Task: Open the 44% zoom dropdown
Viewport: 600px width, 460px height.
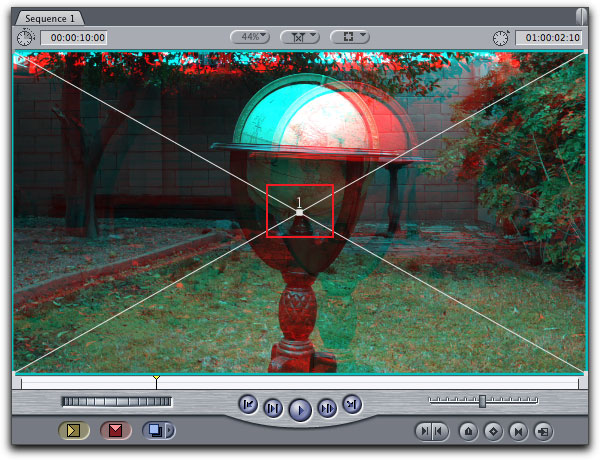Action: tap(250, 37)
